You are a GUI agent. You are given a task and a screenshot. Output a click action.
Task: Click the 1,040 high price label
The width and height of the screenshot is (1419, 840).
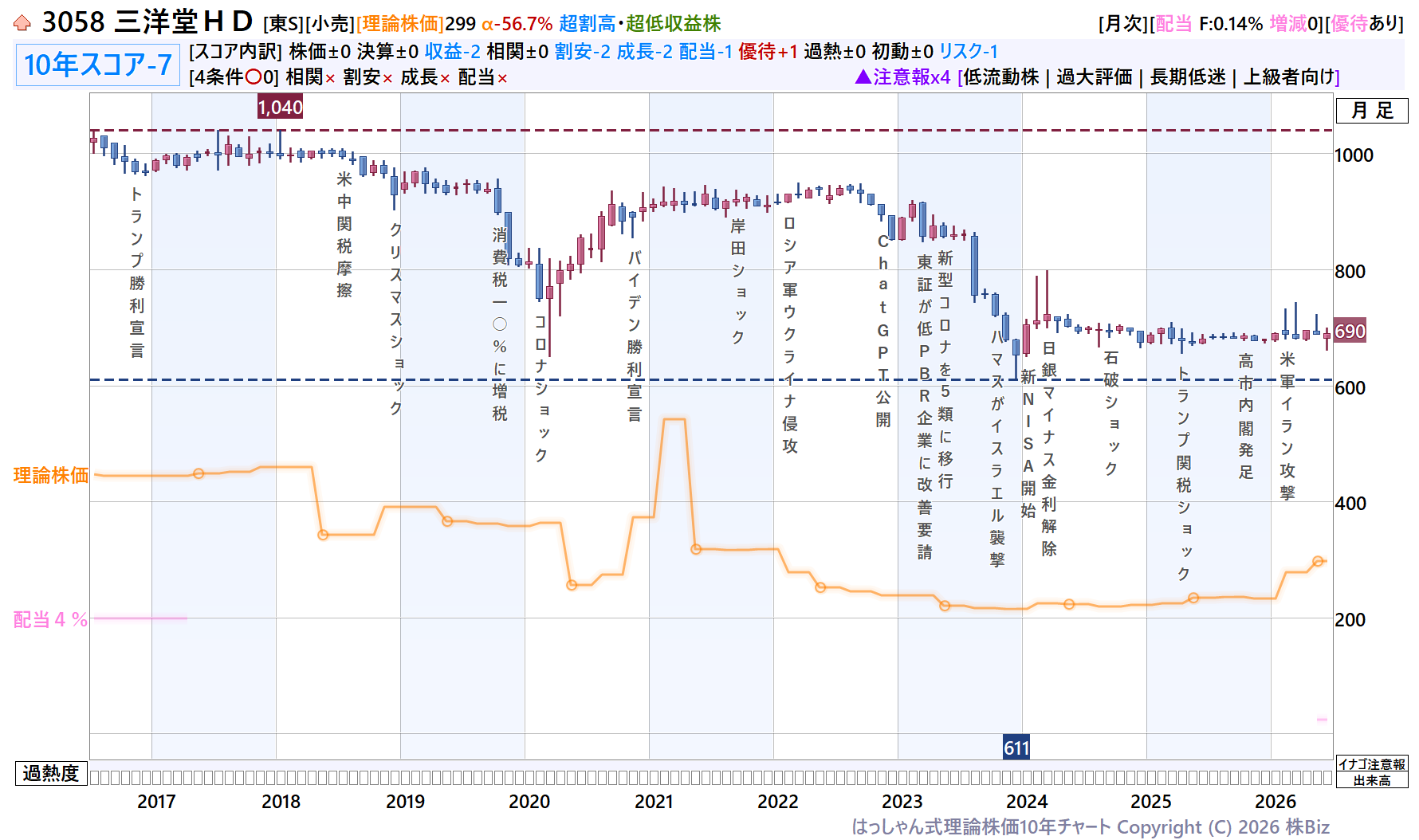click(280, 107)
